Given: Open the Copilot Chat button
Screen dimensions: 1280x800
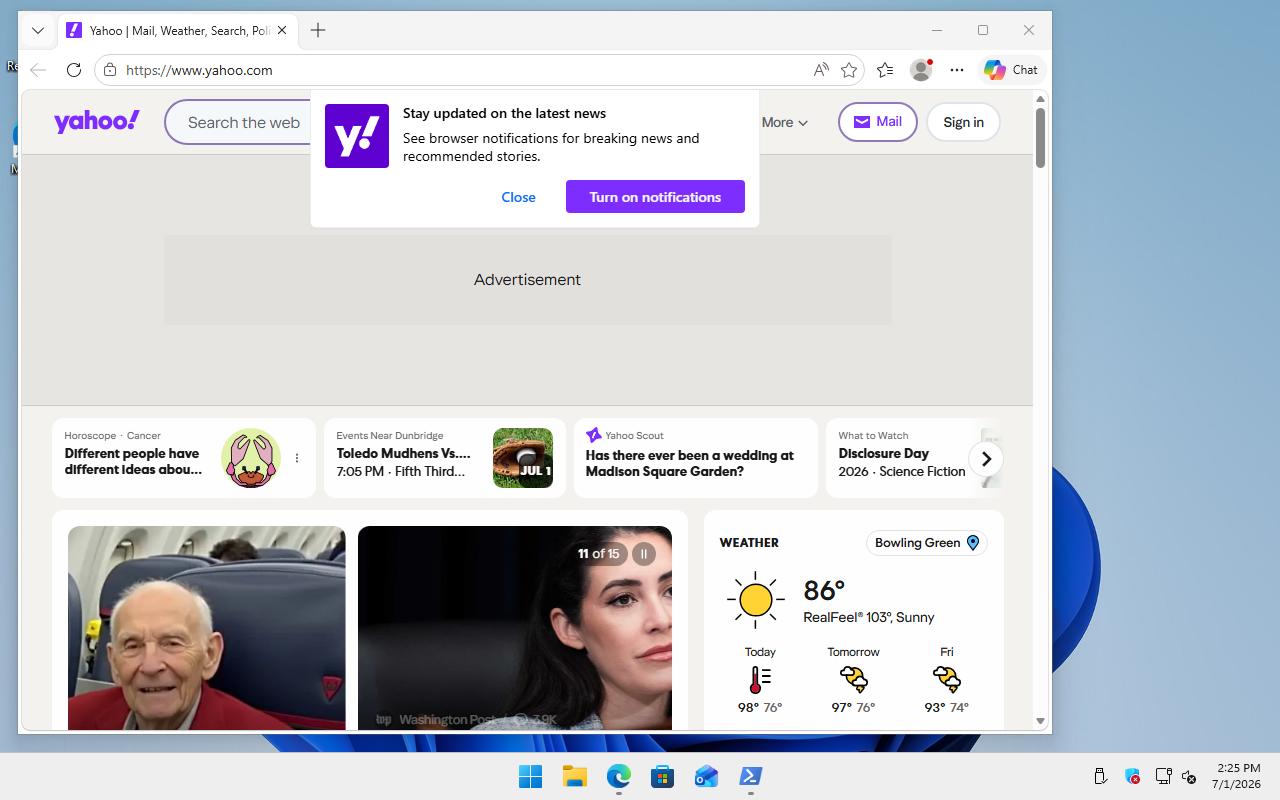Looking at the screenshot, I should (1011, 70).
